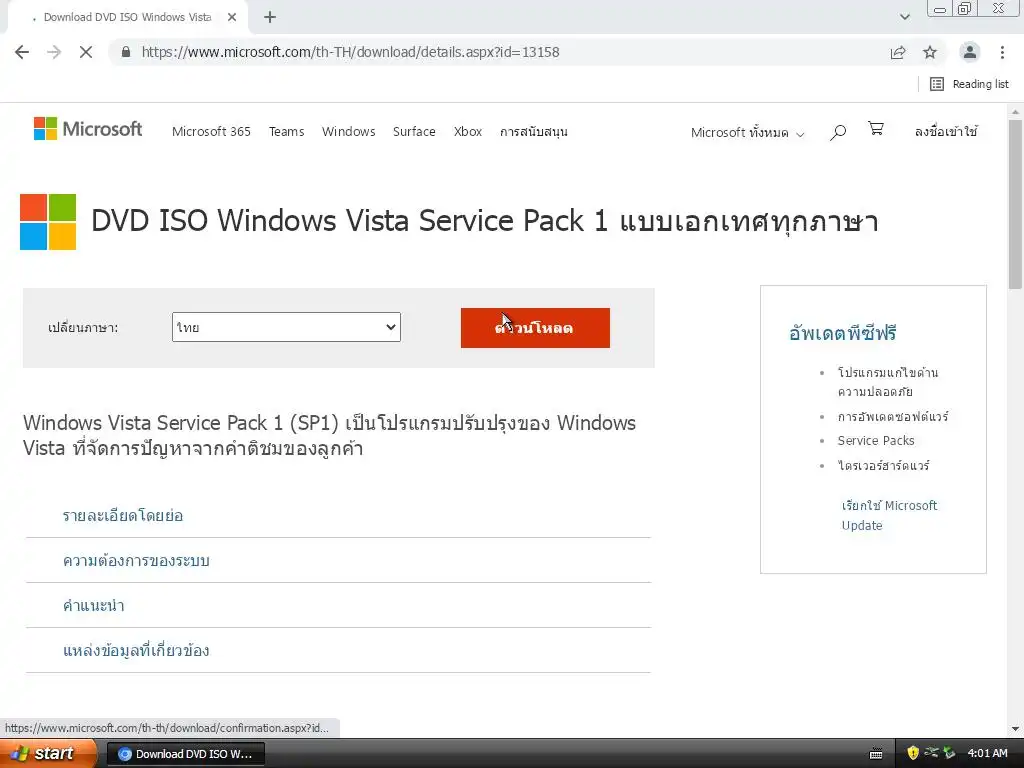Image resolution: width=1024 pixels, height=768 pixels.
Task: Click the search magnifier icon
Action: click(x=838, y=133)
